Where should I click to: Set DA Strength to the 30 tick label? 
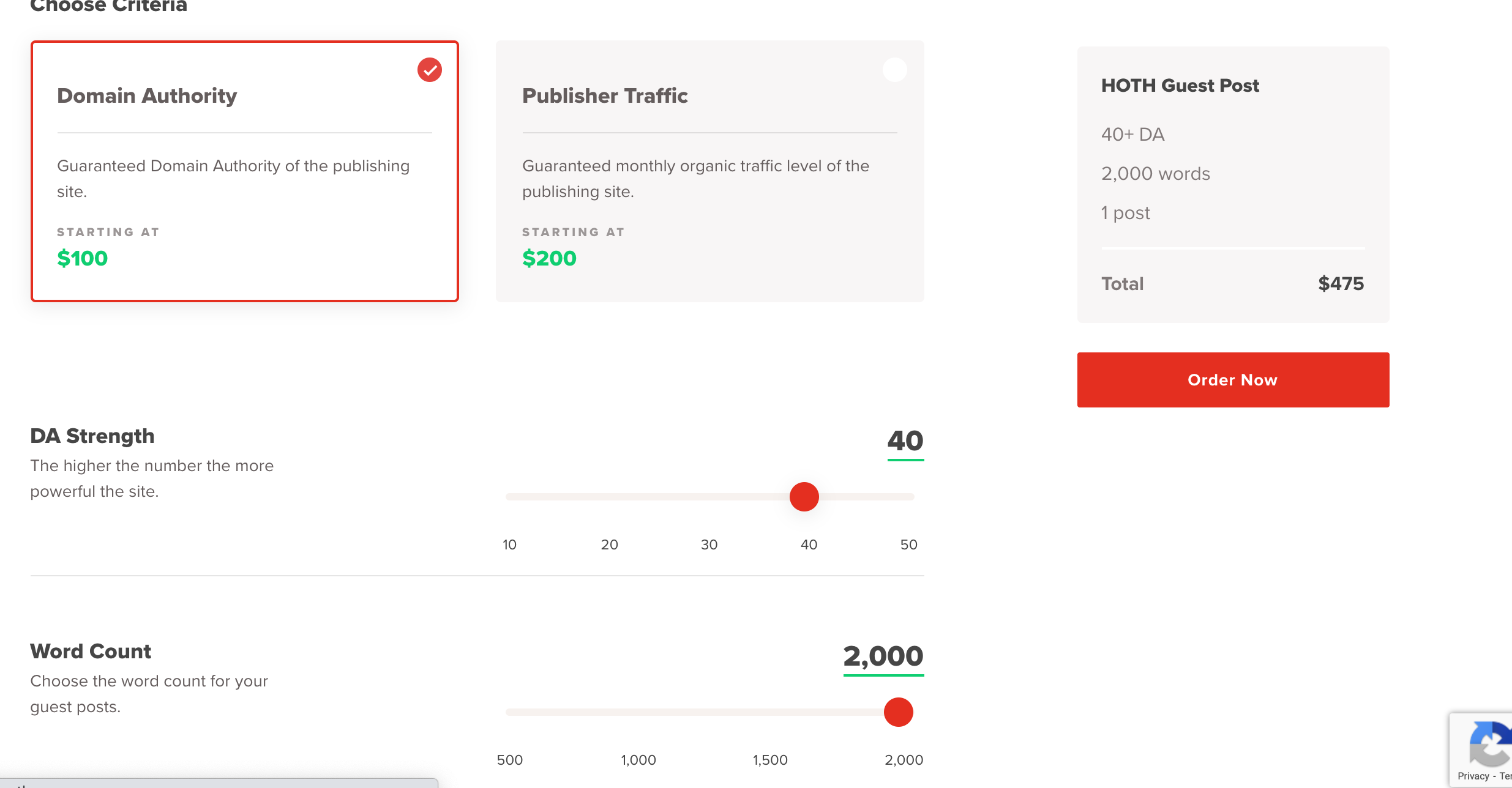click(x=709, y=545)
